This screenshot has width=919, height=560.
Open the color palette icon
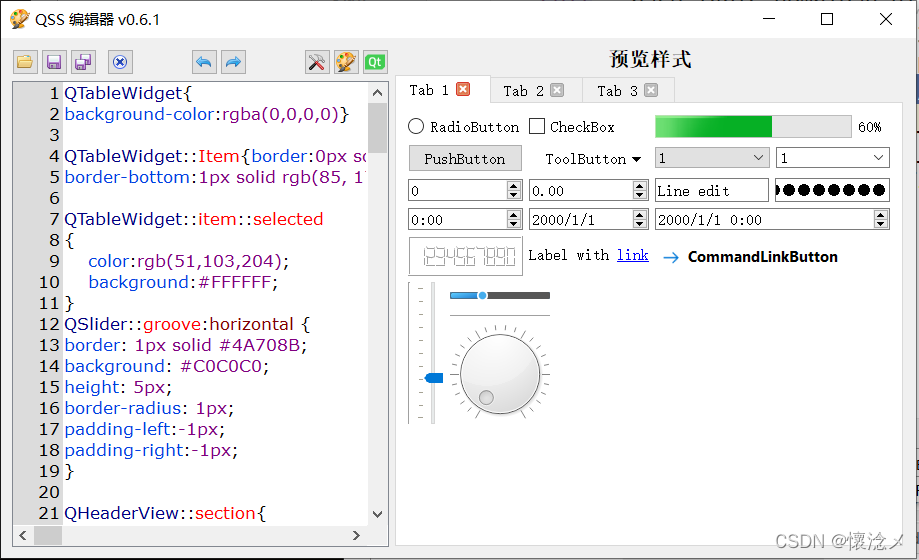[x=346, y=62]
